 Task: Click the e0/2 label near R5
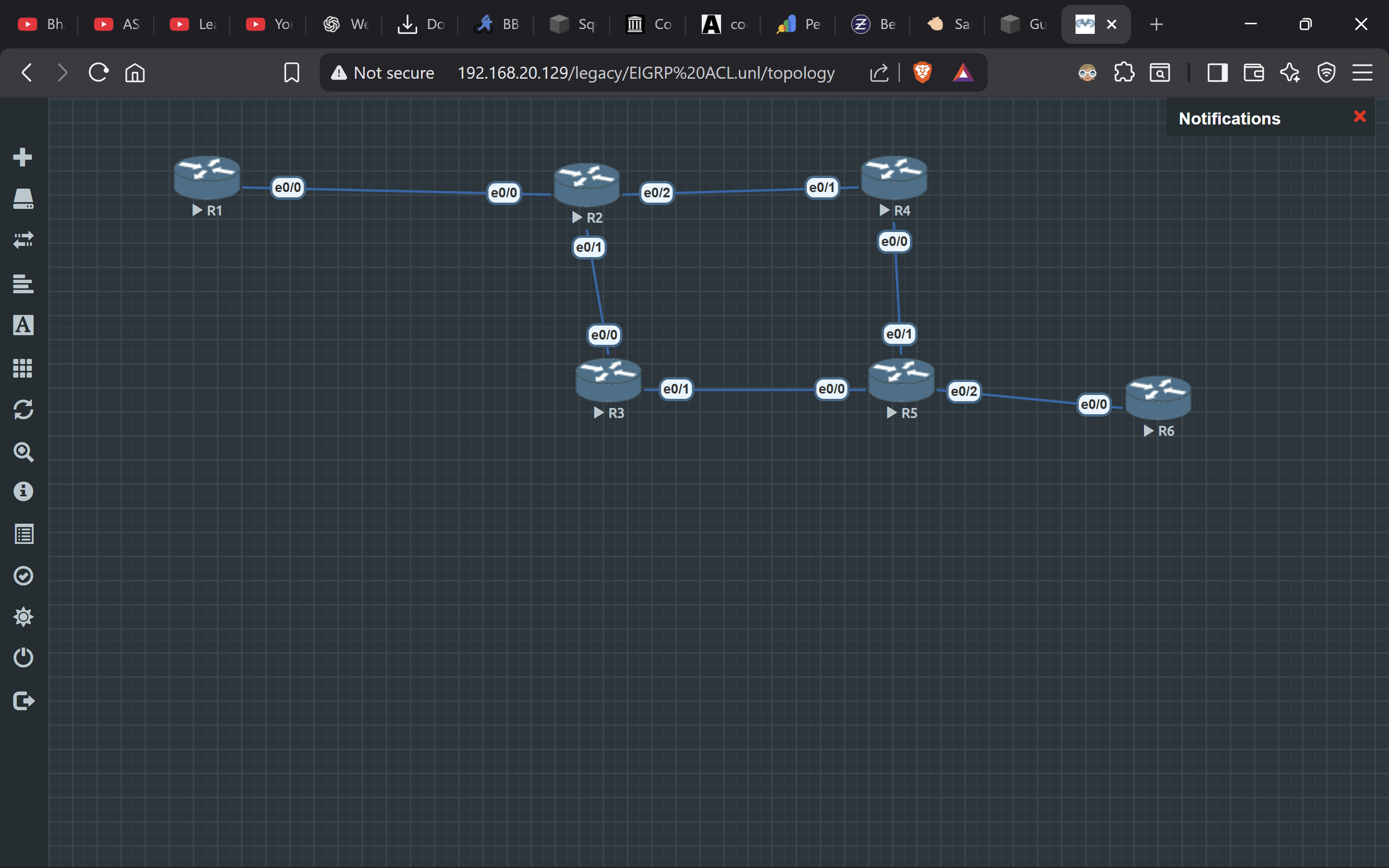[963, 392]
